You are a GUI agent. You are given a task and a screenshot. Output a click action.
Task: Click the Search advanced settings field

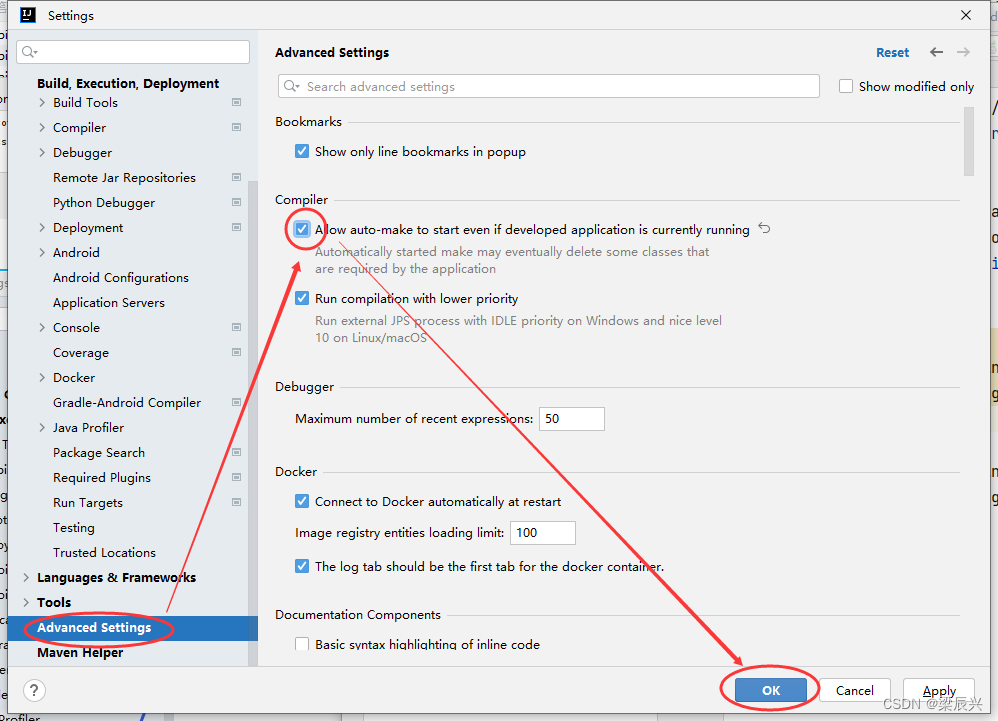click(x=549, y=86)
